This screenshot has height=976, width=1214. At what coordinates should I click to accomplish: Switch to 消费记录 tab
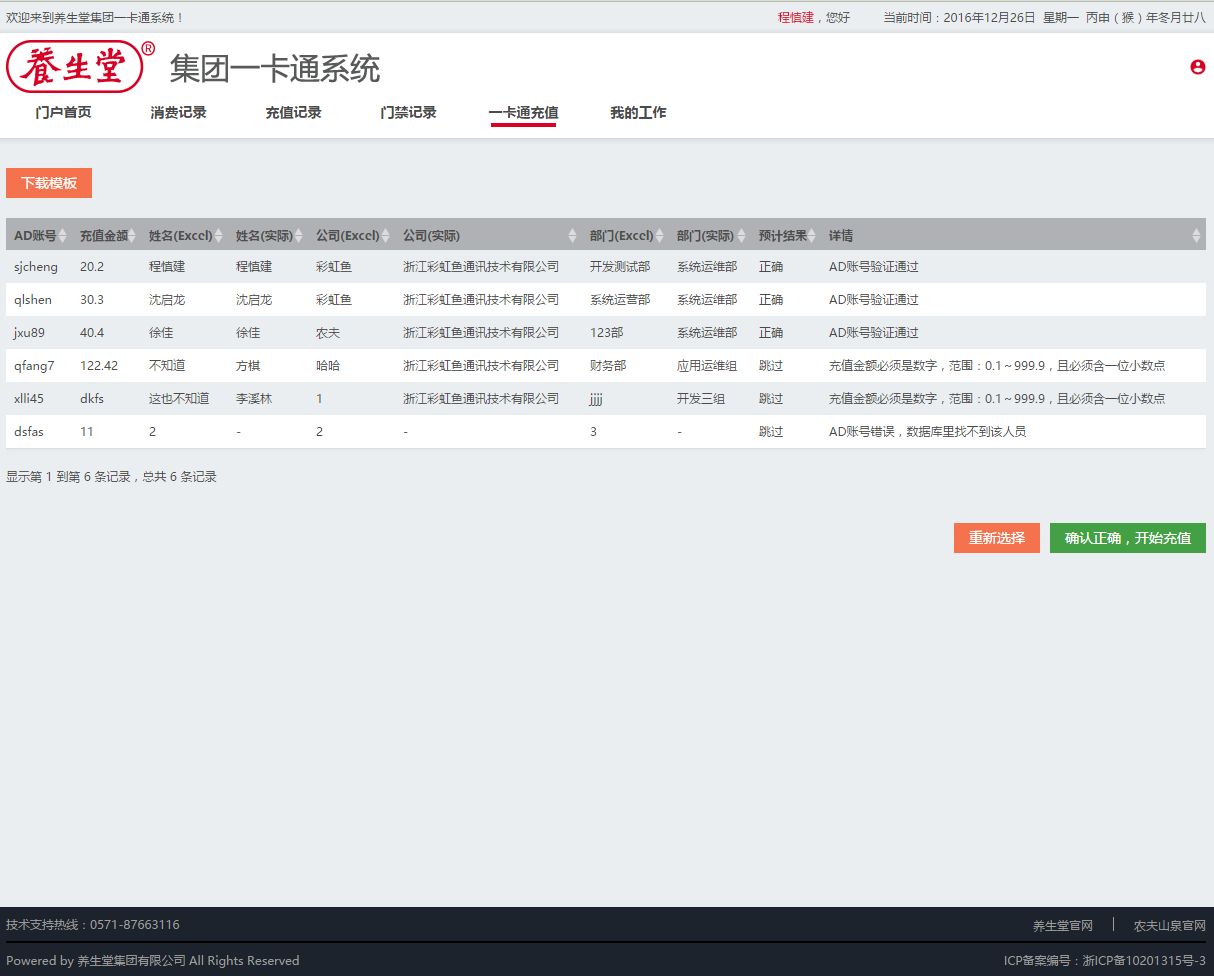[178, 113]
